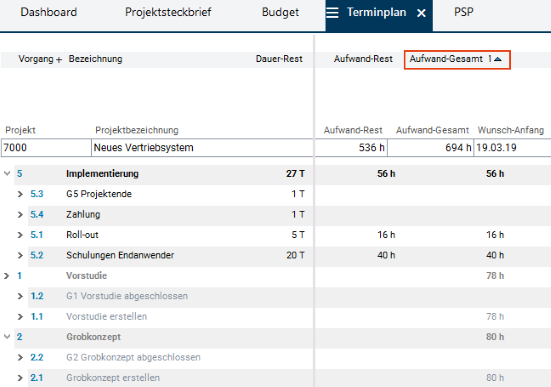Expand task 2.1 Grobkonzept erstellen
Image resolution: width=551 pixels, height=387 pixels.
(x=20, y=378)
